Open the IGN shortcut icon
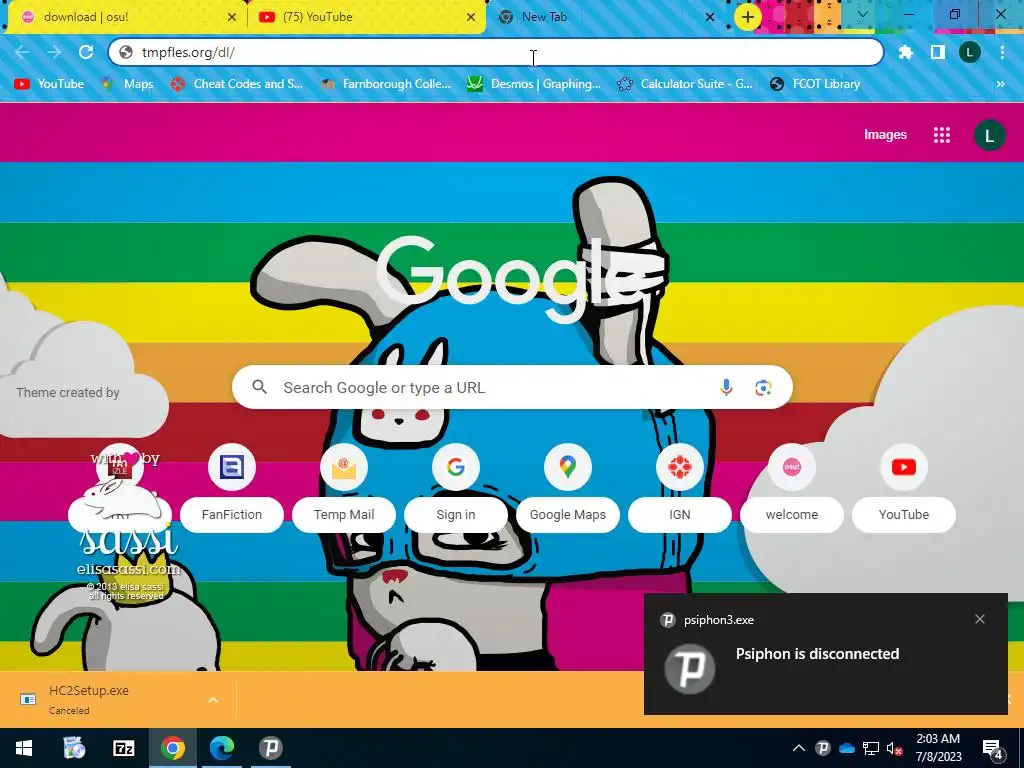Viewport: 1024px width, 768px height. coord(680,467)
